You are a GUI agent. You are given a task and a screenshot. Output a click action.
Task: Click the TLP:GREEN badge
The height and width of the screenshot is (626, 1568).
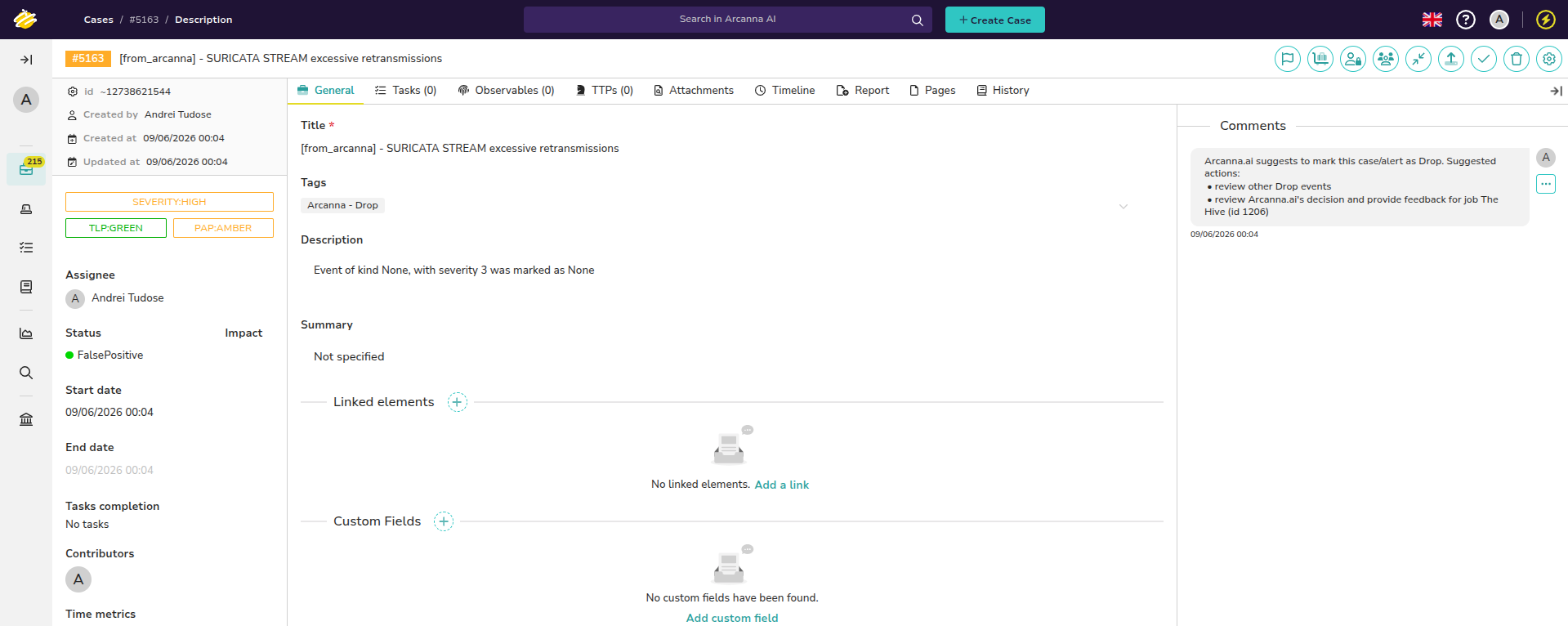[116, 228]
